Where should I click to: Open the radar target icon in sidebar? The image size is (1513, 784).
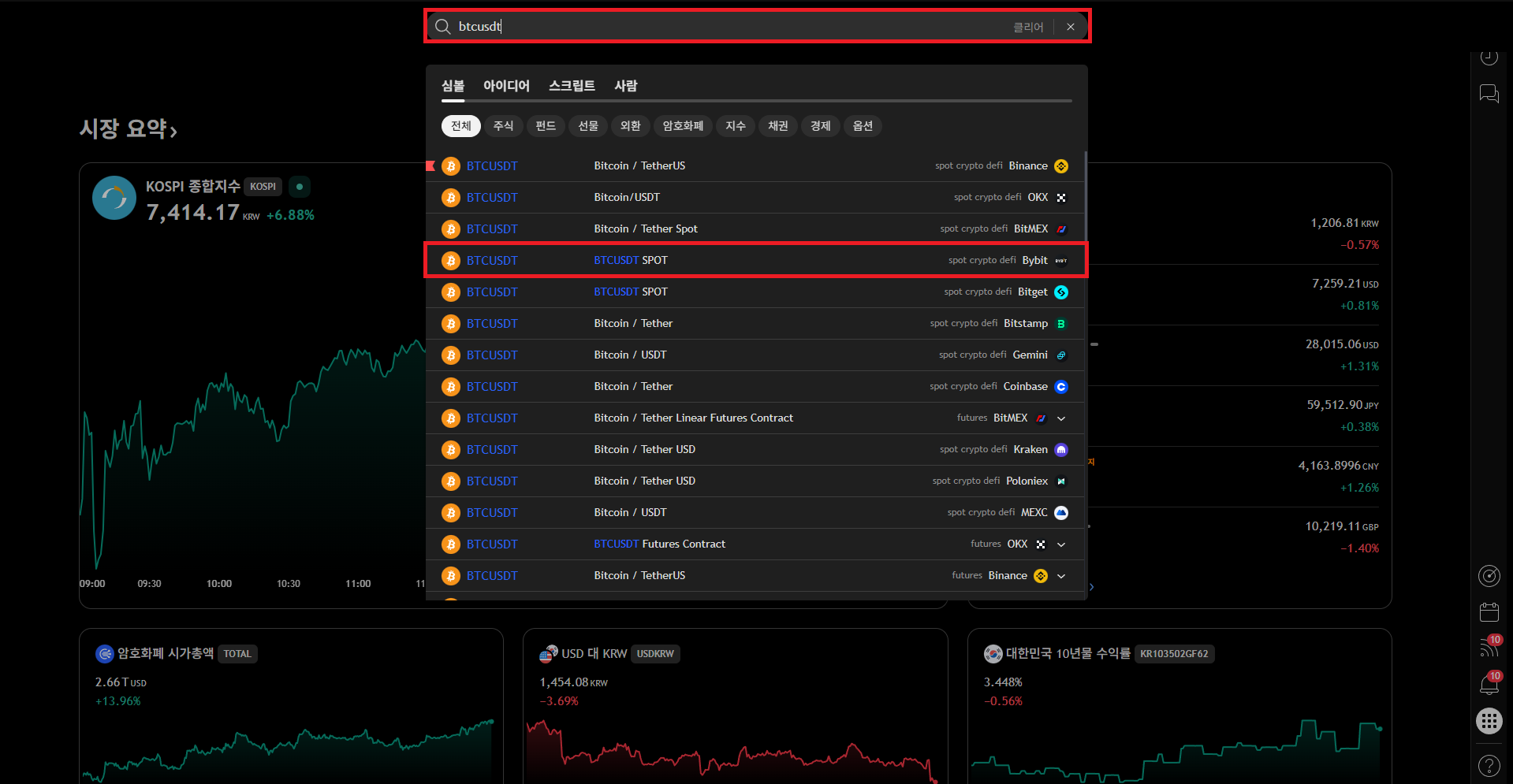tap(1489, 576)
